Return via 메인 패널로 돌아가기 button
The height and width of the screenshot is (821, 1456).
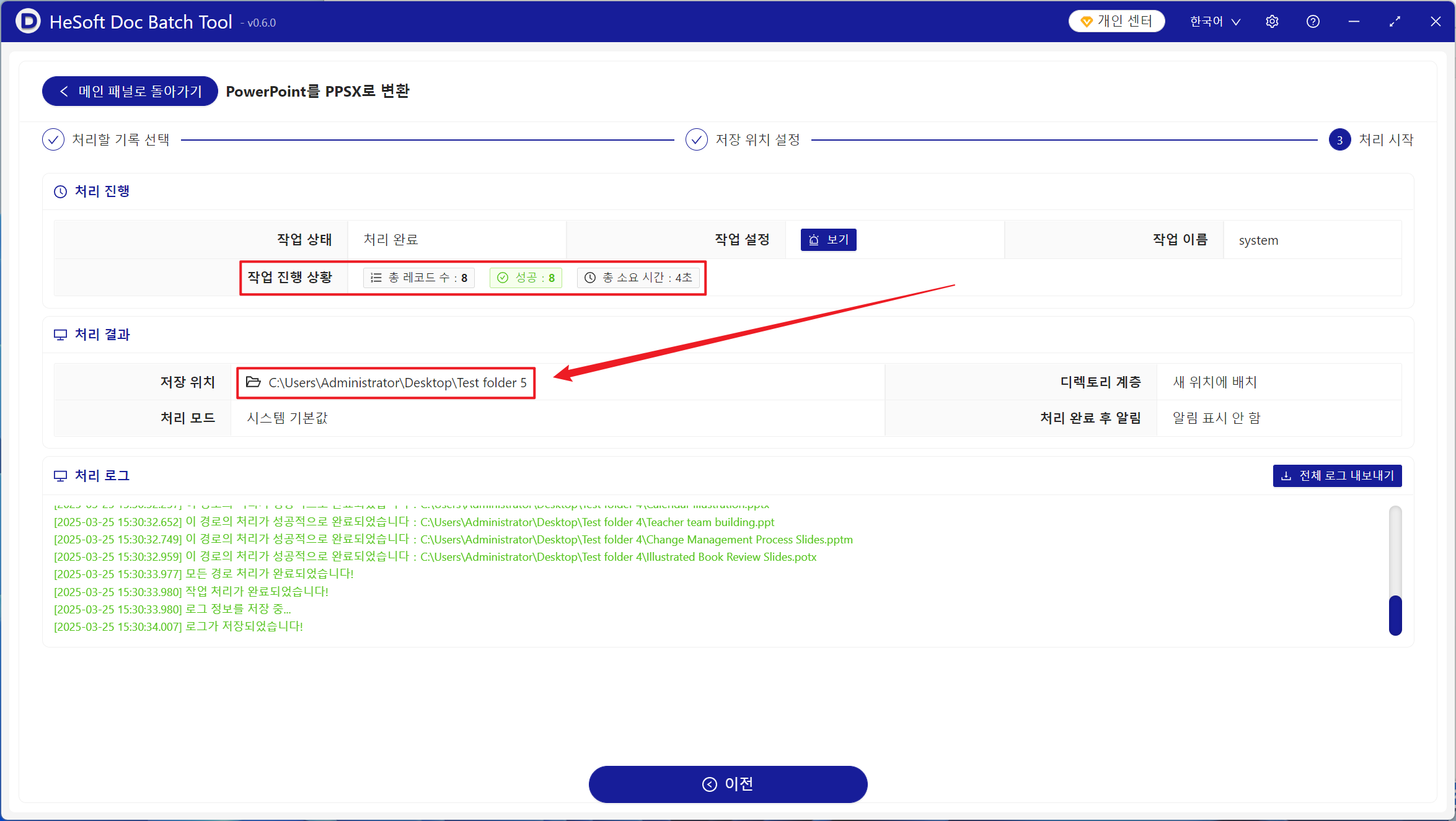pos(130,91)
